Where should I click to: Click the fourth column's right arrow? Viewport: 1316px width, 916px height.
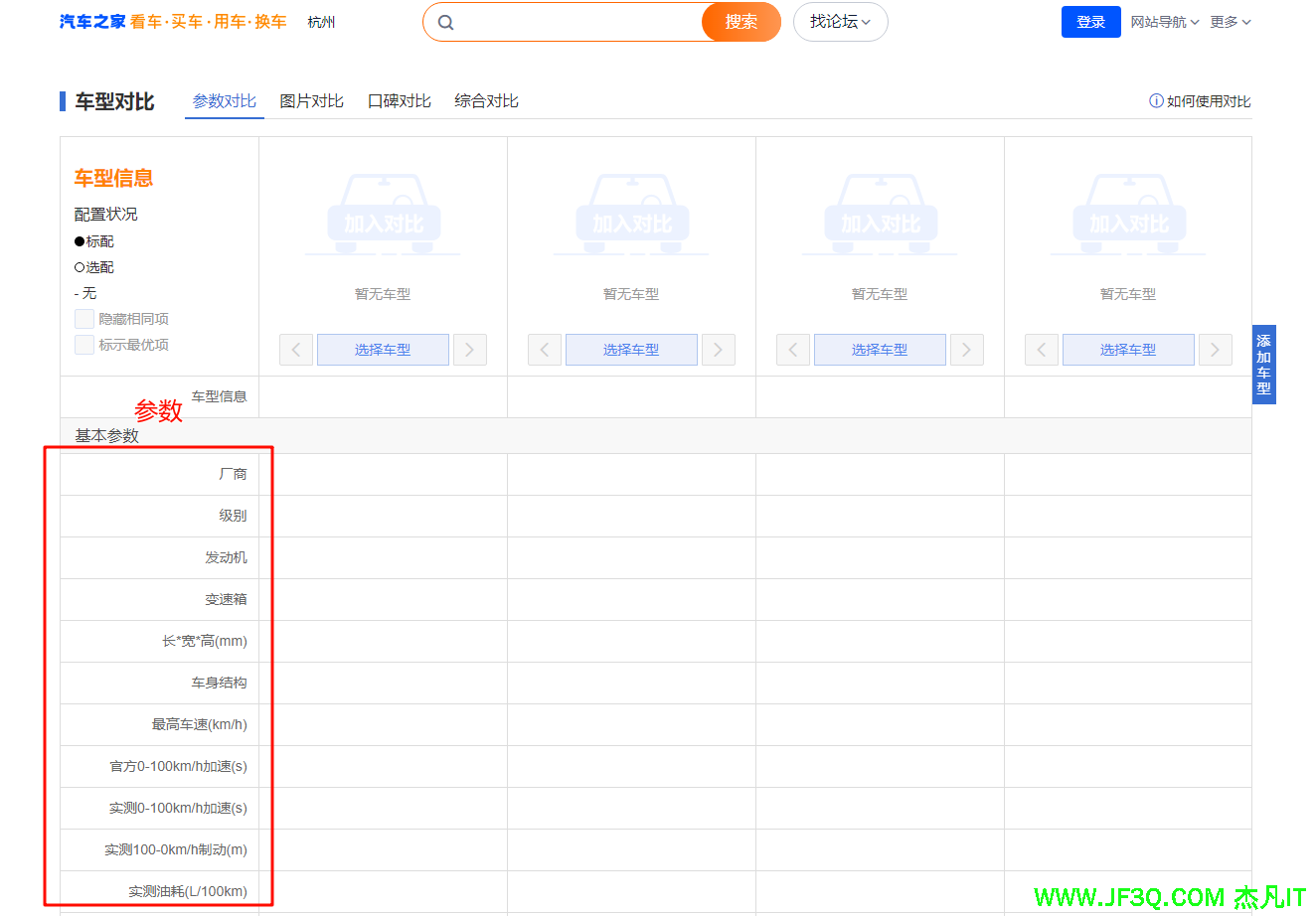[x=1215, y=350]
